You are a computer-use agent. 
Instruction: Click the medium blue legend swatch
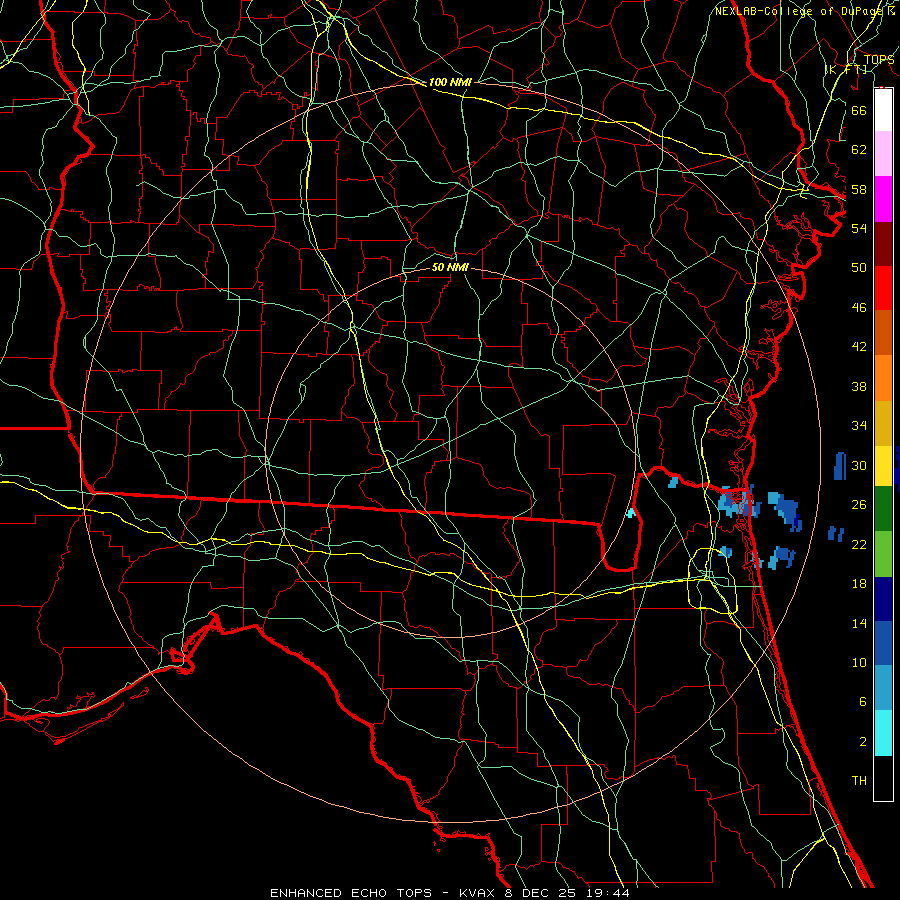883,643
